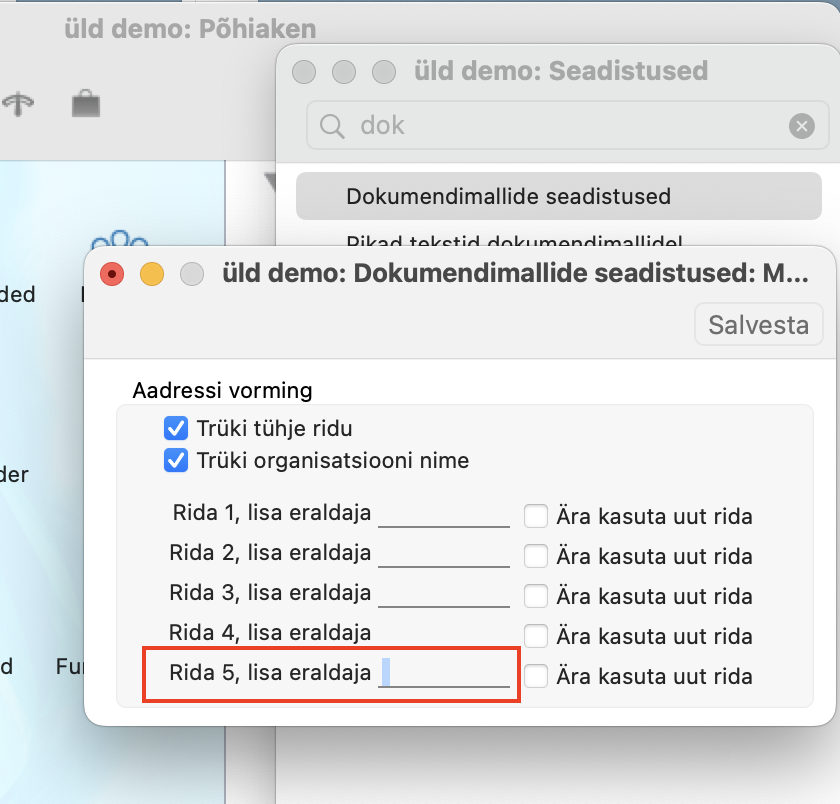The height and width of the screenshot is (804, 840).
Task: Click into 'Rida 3, lisa eraldaja' field
Action: 443,593
